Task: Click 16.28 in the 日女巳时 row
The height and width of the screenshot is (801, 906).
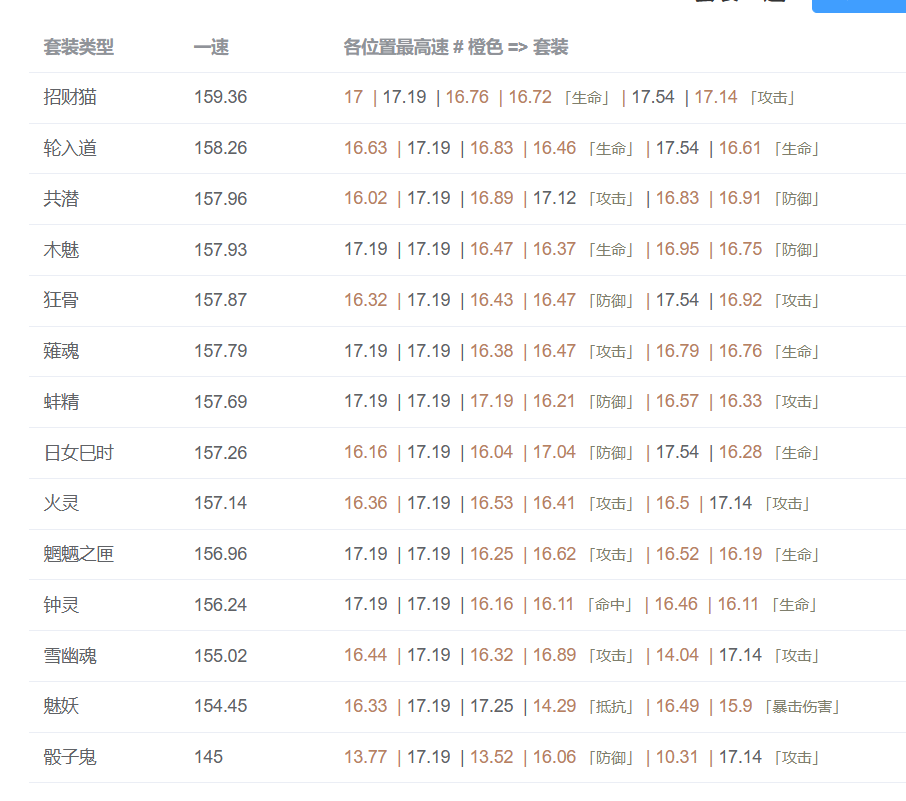Action: [740, 452]
